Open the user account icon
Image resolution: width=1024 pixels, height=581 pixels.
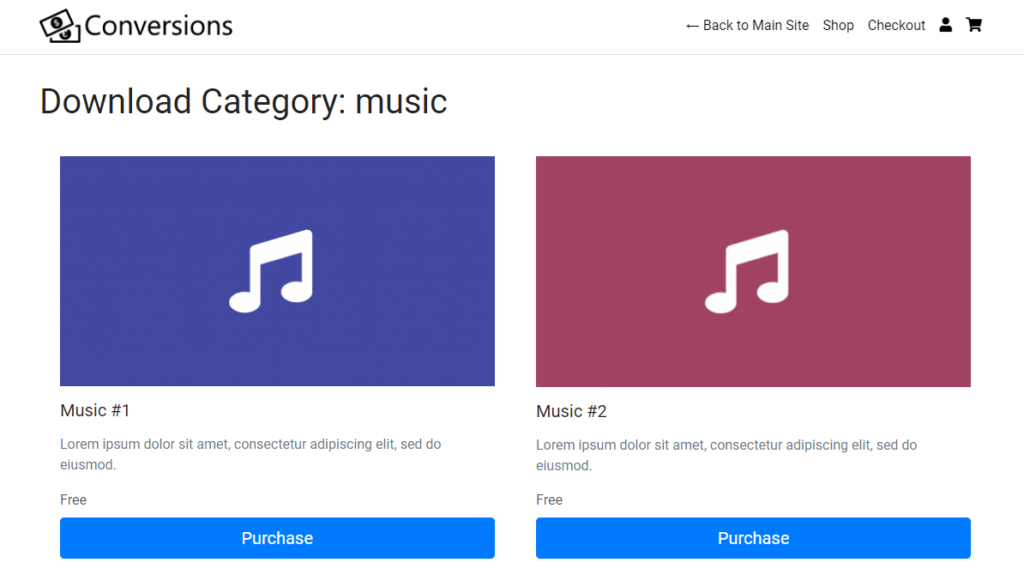tap(945, 24)
